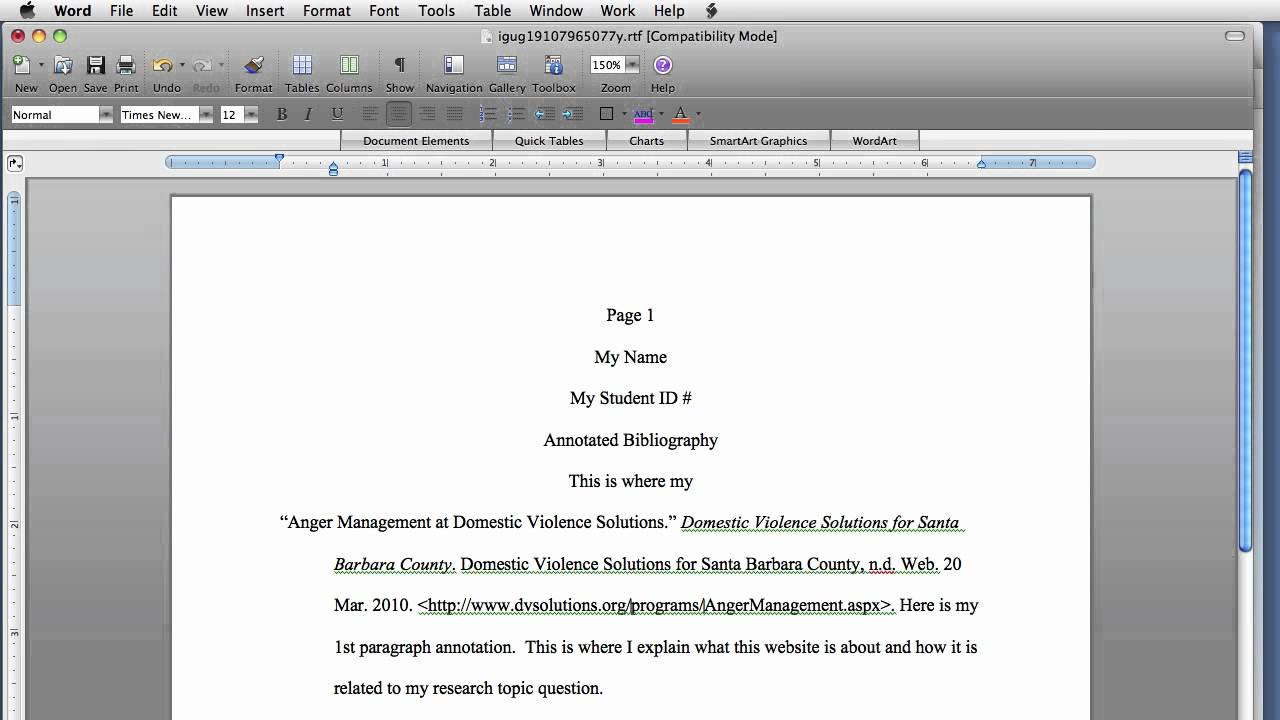Screen dimensions: 1280x720
Task: Toggle Italic formatting
Action: tap(309, 114)
